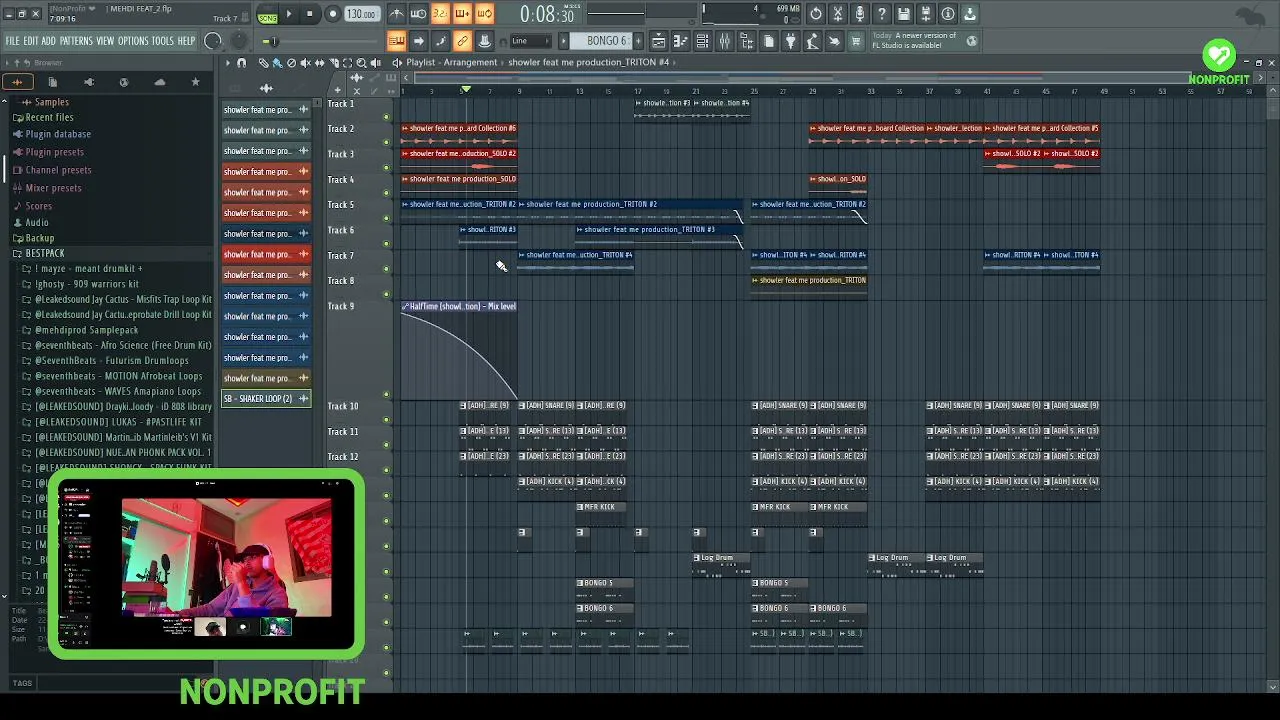Click the Stop button in transport
The height and width of the screenshot is (720, 1280).
310,14
